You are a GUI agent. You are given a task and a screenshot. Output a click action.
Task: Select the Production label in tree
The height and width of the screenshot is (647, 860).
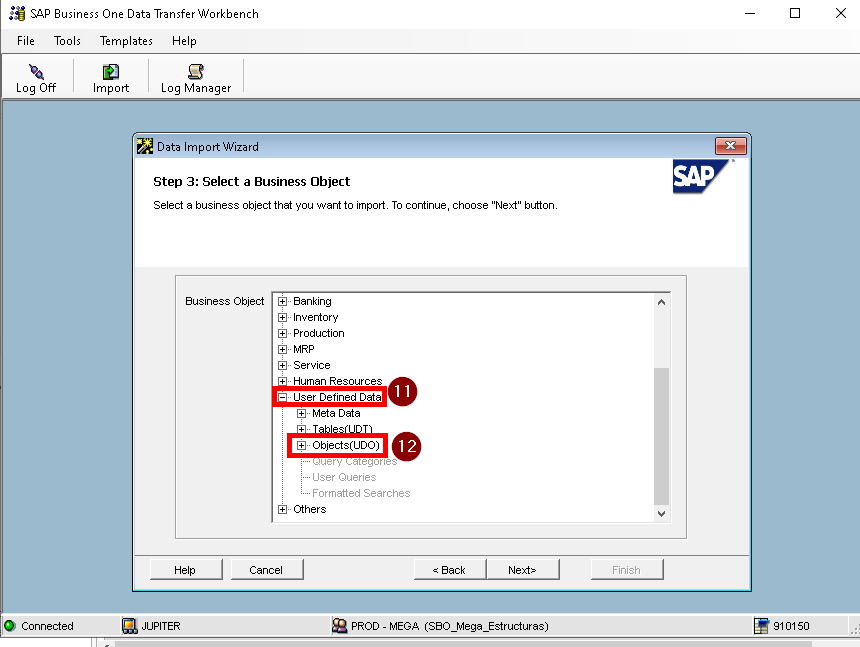tap(319, 333)
